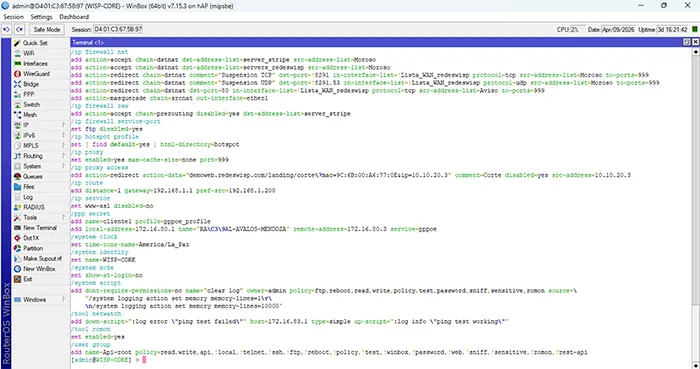This screenshot has height=369, width=700.
Task: Click 'set time-zone-name=America/La_Paz' text
Action: (130, 245)
